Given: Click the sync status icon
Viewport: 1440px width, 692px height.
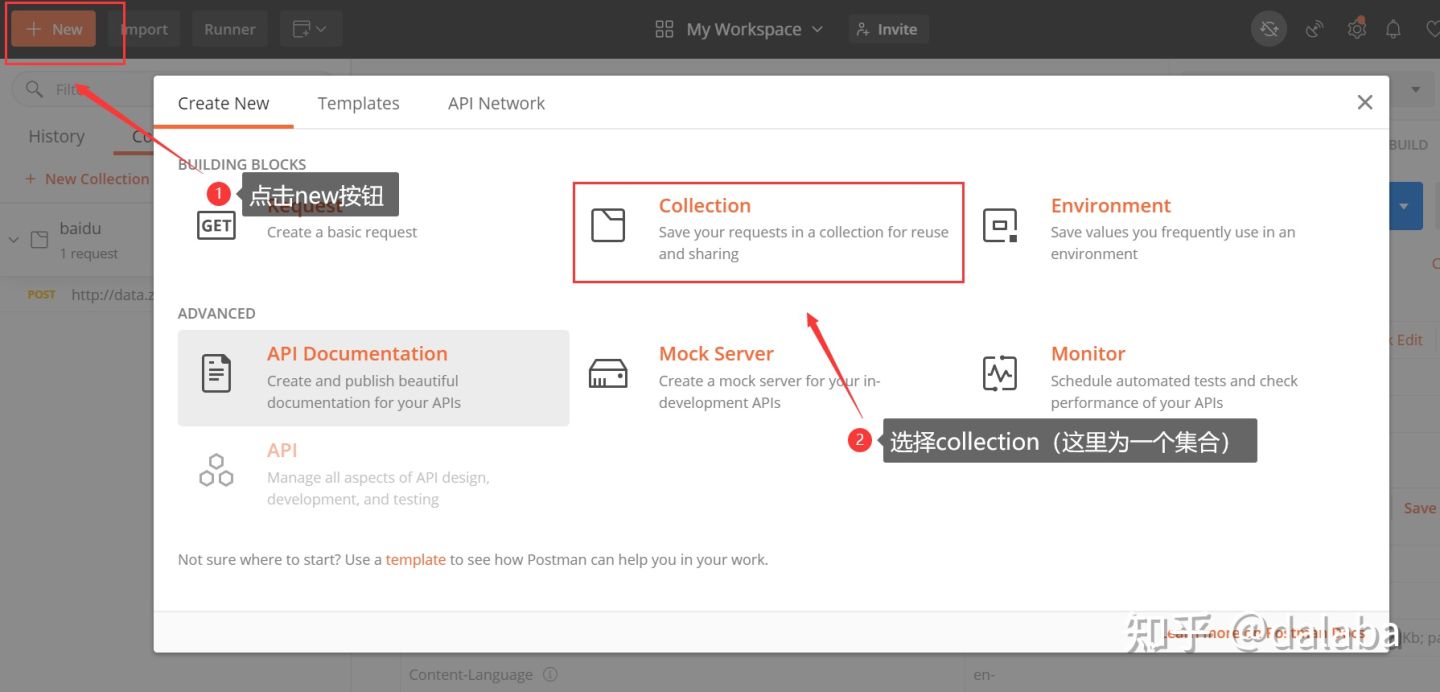Looking at the screenshot, I should 1269,29.
